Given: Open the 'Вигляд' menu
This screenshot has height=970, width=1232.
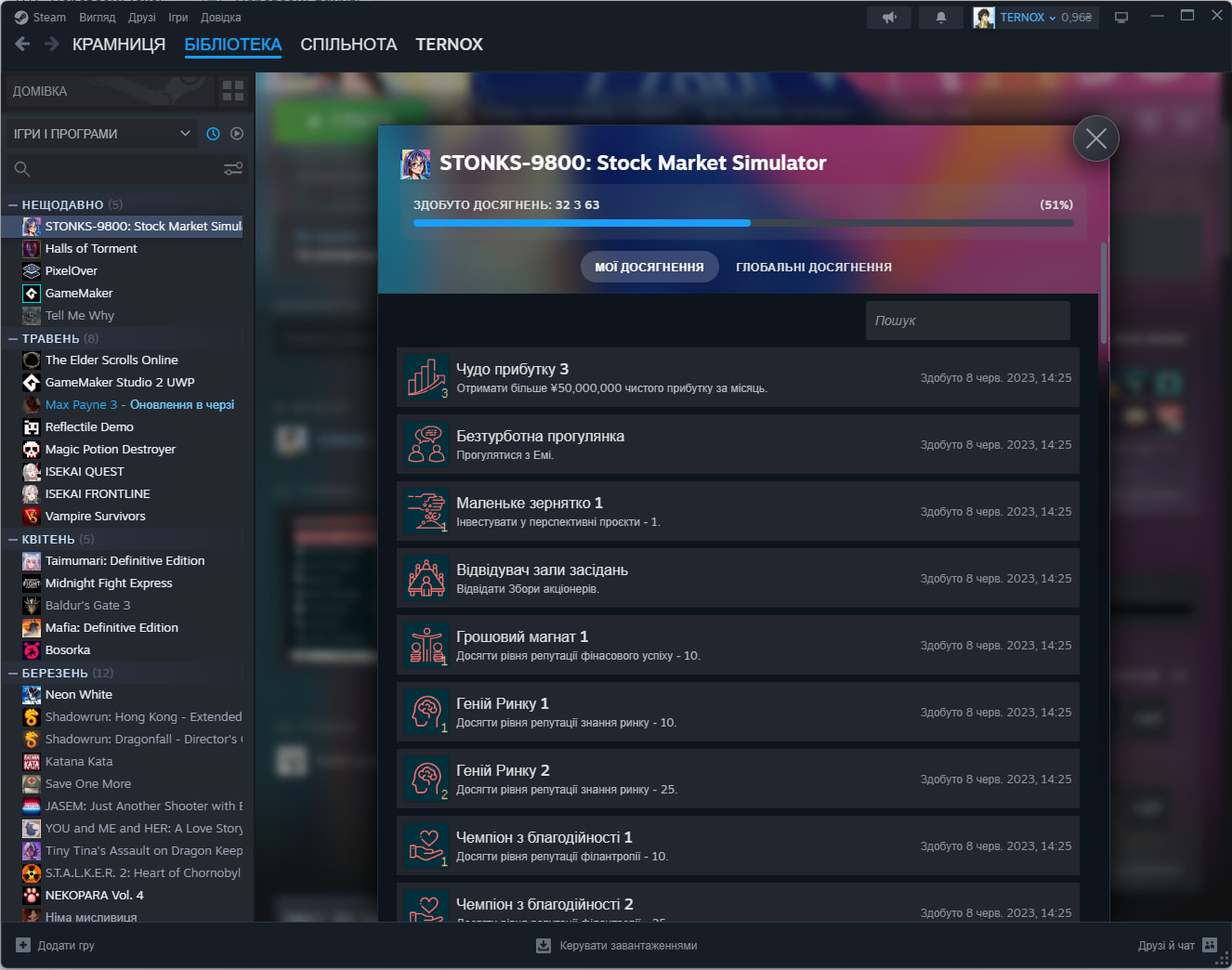Looking at the screenshot, I should click(x=98, y=17).
